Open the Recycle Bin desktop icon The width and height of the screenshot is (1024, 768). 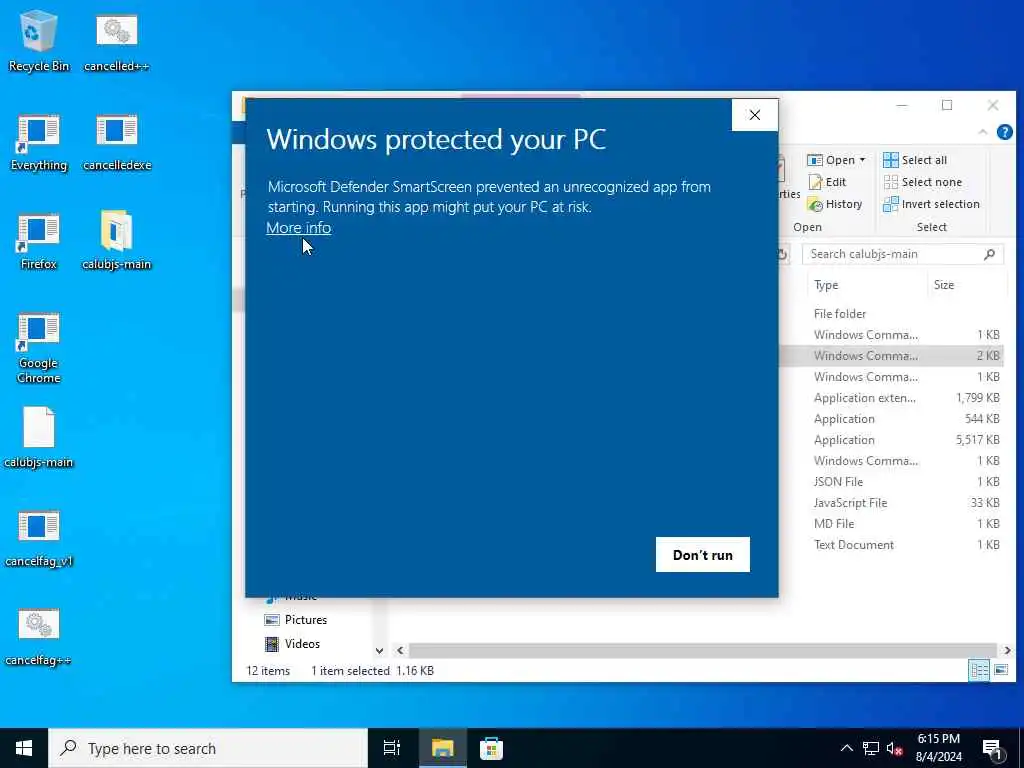click(x=39, y=40)
